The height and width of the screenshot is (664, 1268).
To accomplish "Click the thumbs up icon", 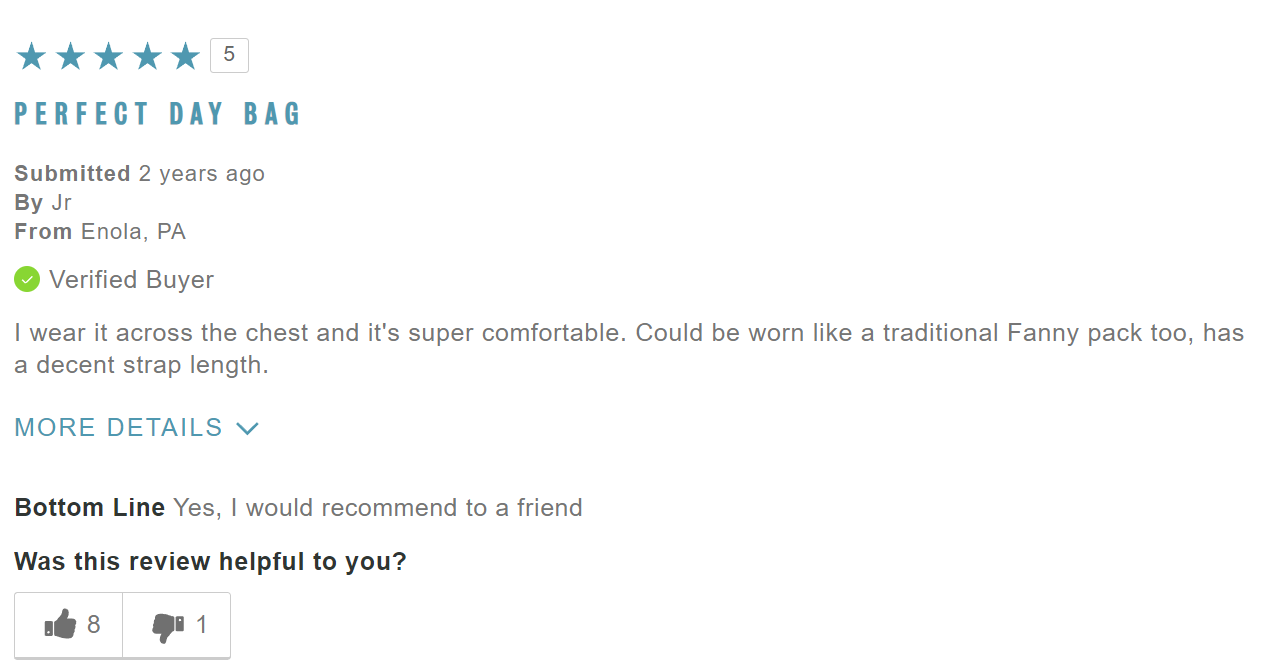I will (x=61, y=625).
